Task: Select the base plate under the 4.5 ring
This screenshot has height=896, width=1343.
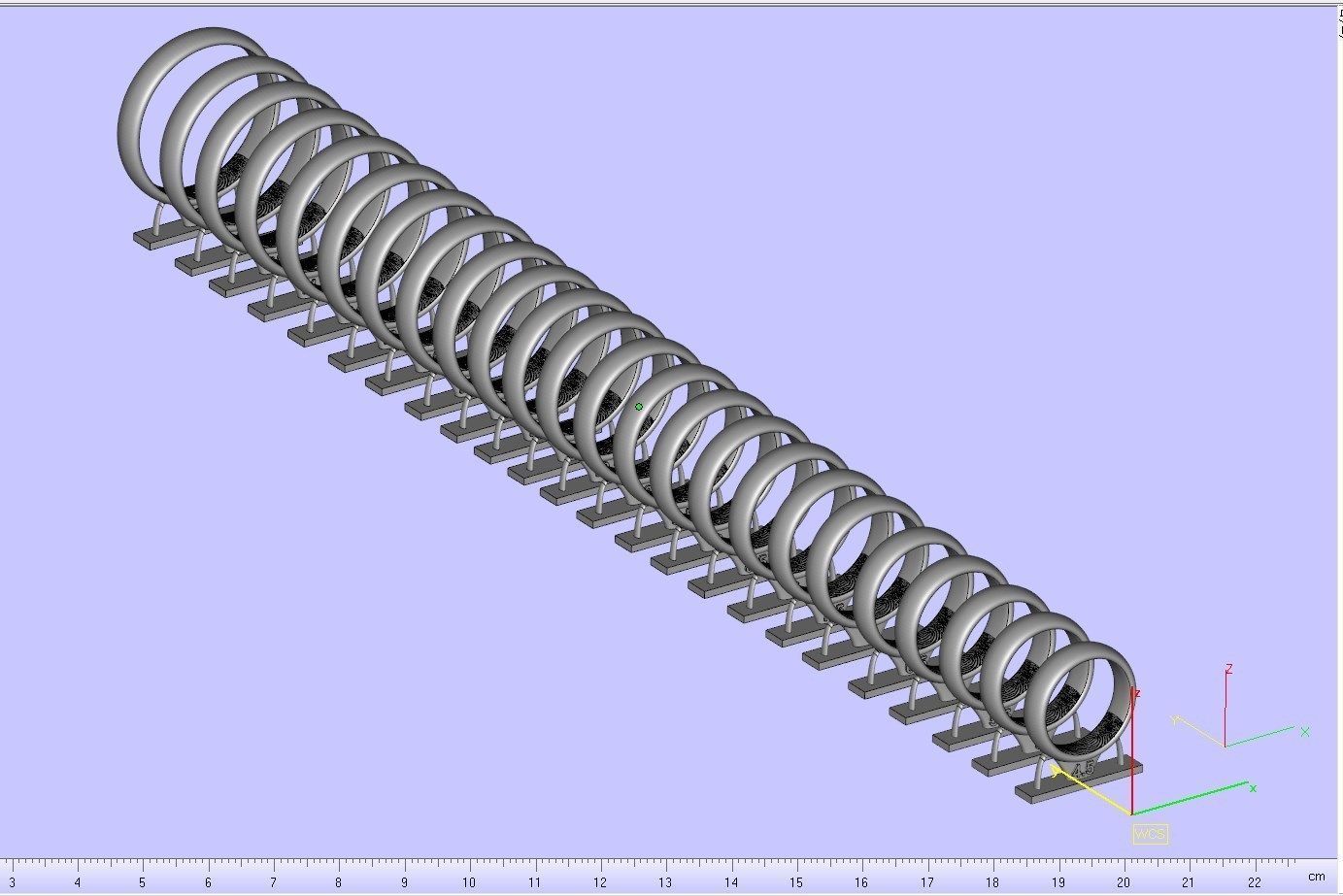Action: click(x=1078, y=780)
